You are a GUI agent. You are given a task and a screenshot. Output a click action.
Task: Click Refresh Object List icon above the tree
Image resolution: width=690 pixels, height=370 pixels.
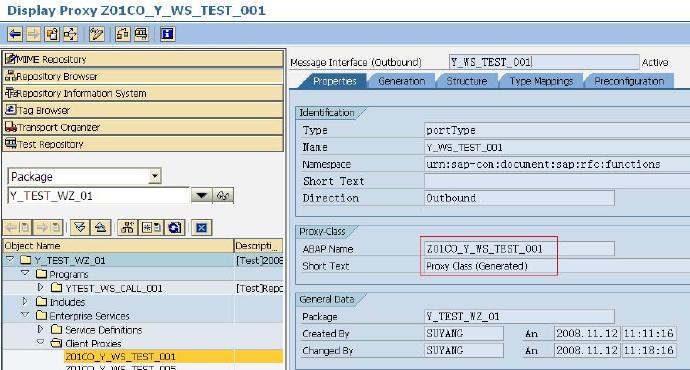(175, 227)
